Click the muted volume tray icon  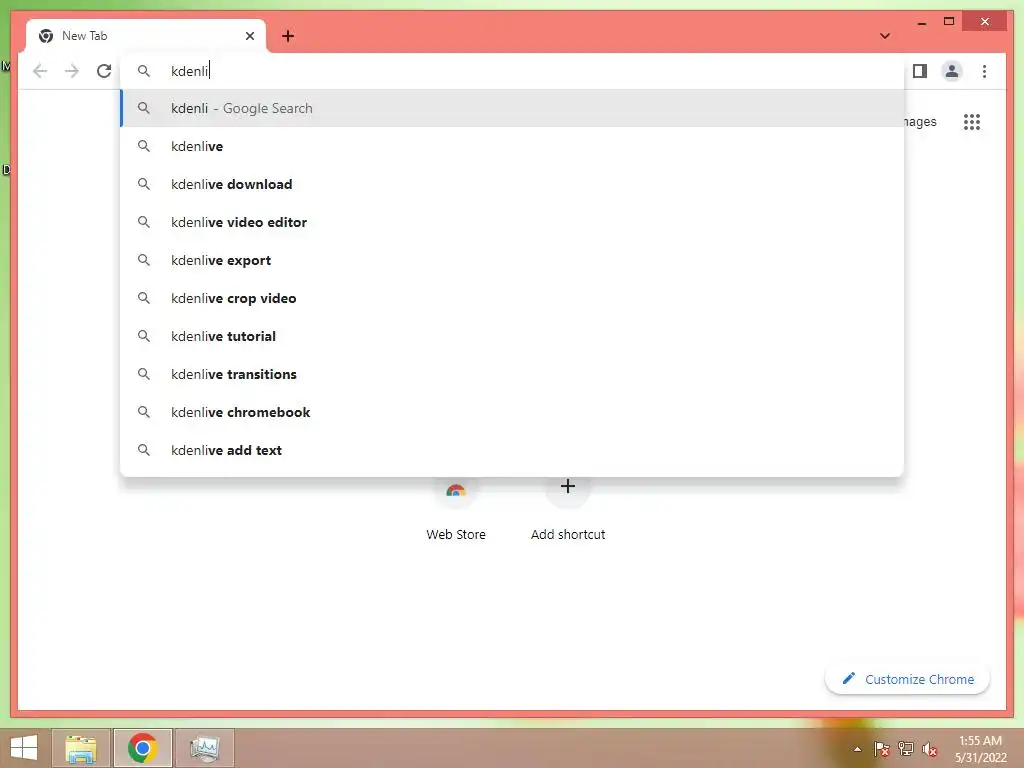(930, 749)
